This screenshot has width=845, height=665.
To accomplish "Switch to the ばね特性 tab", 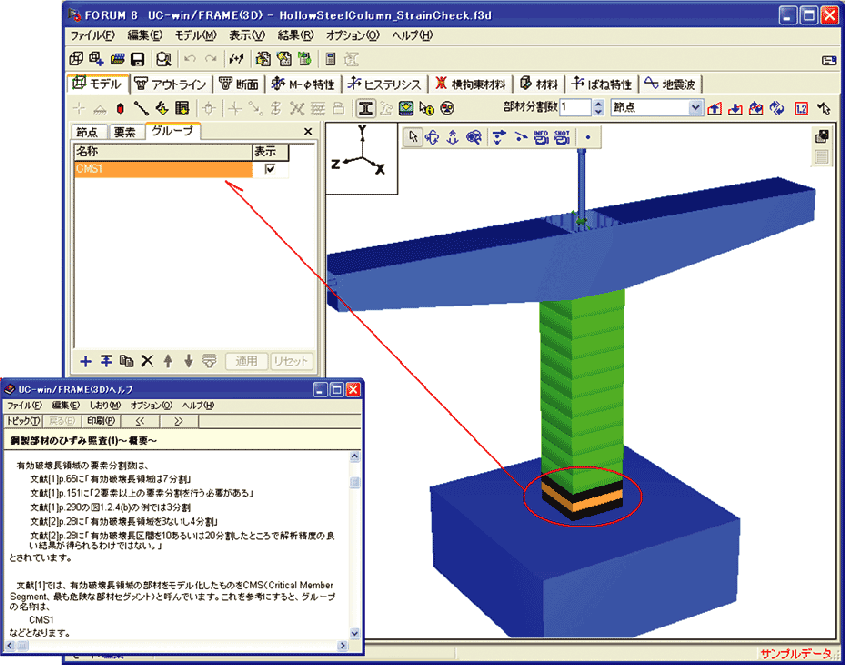I will point(601,84).
